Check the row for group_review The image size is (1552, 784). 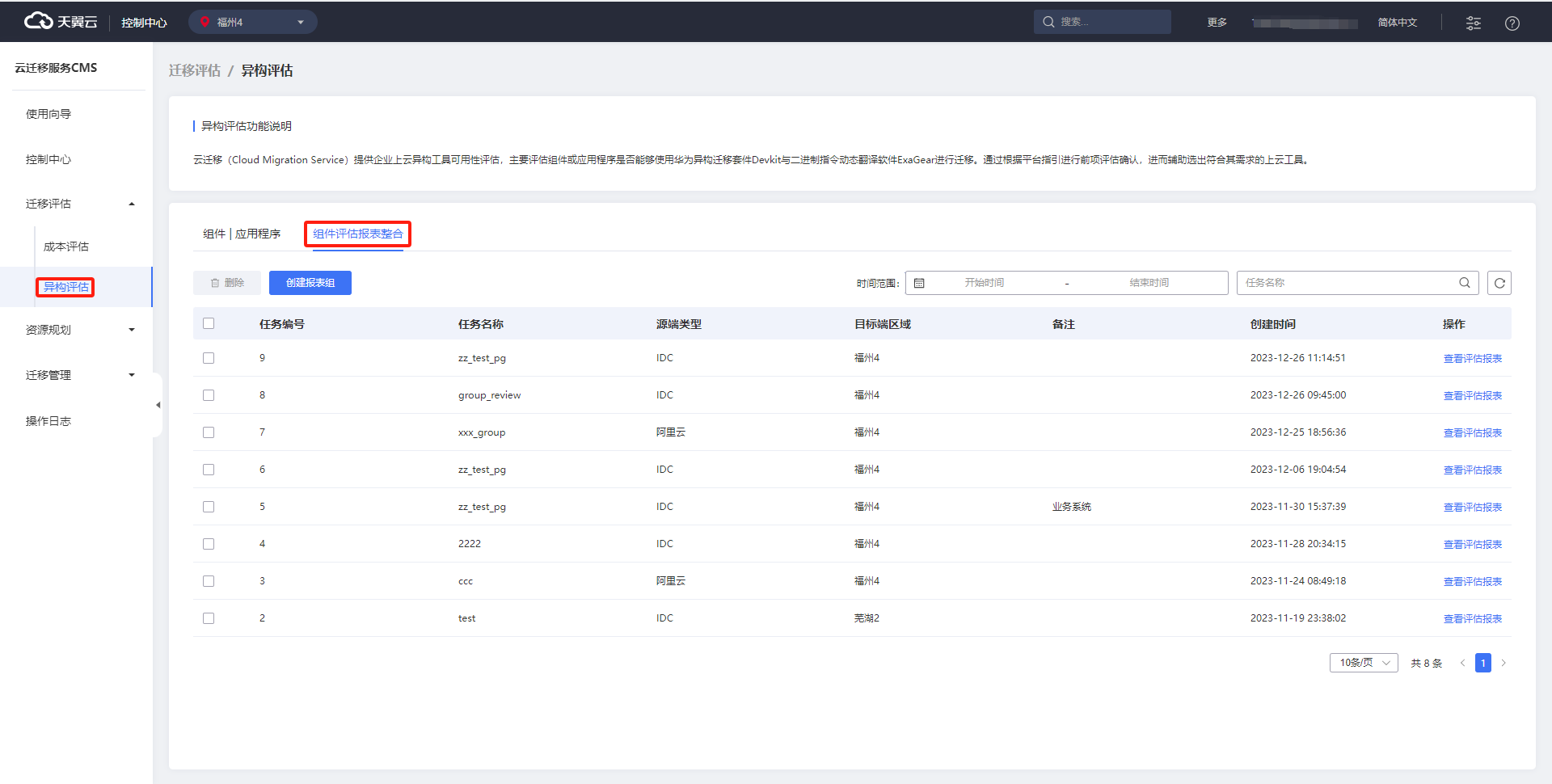pyautogui.click(x=209, y=395)
